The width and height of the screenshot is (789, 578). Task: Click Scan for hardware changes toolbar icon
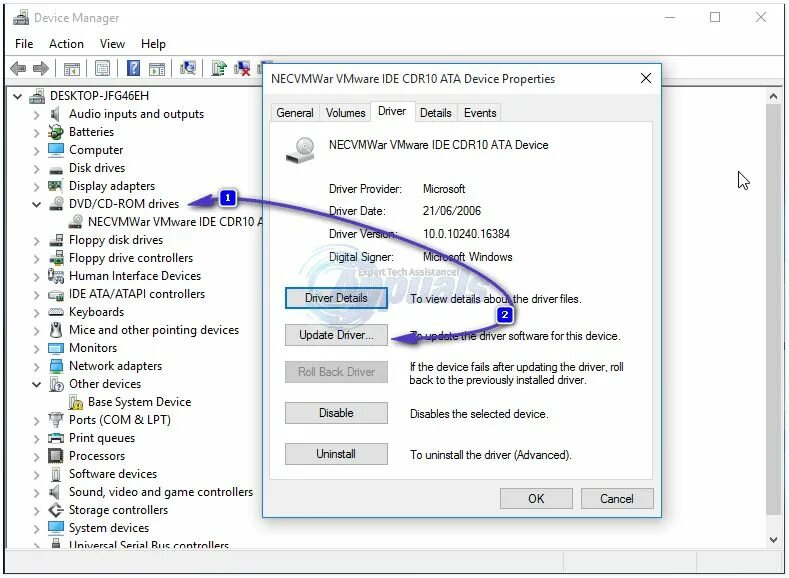click(x=188, y=68)
